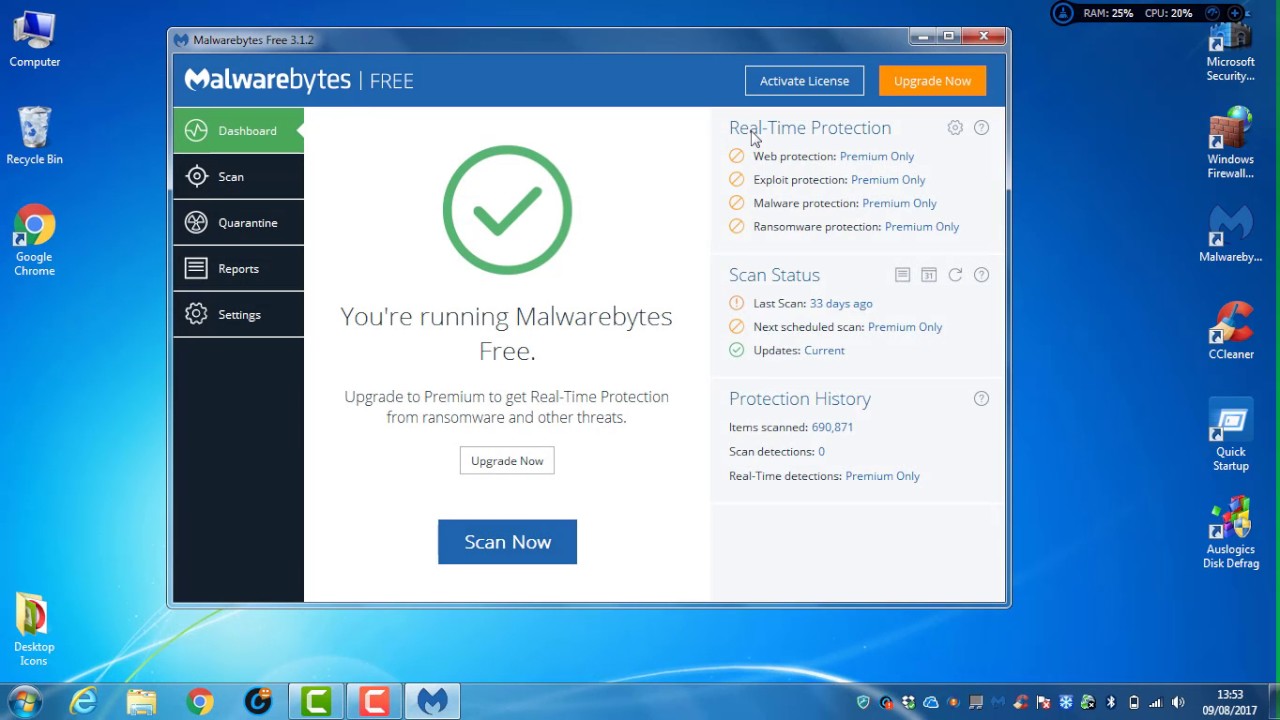Open Real-Time Protection settings gear
Image resolution: width=1280 pixels, height=720 pixels.
[955, 128]
